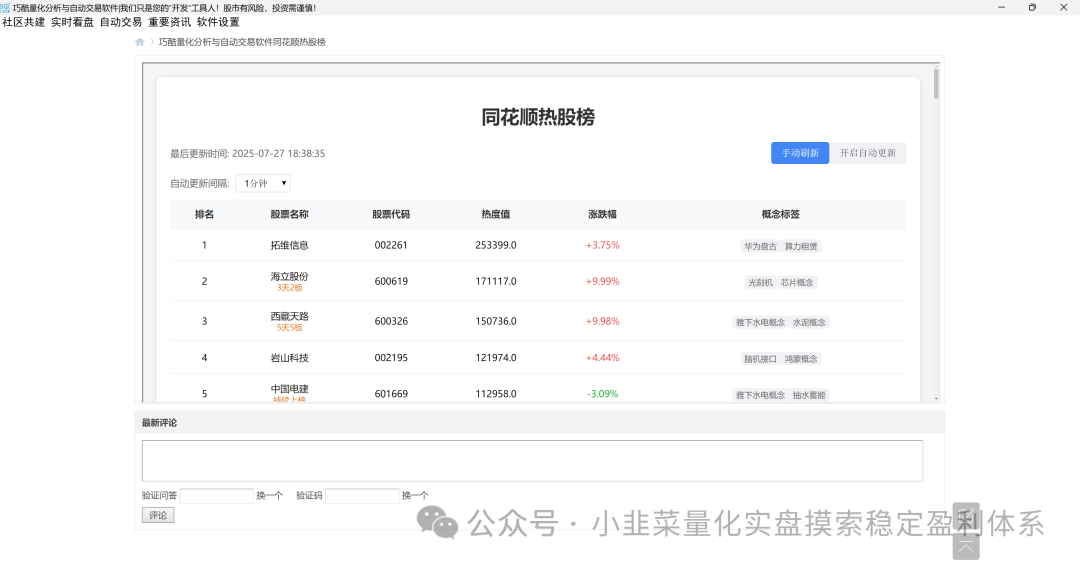The width and height of the screenshot is (1080, 567).
Task: Open the 重要资讯 menu
Action: [x=169, y=22]
